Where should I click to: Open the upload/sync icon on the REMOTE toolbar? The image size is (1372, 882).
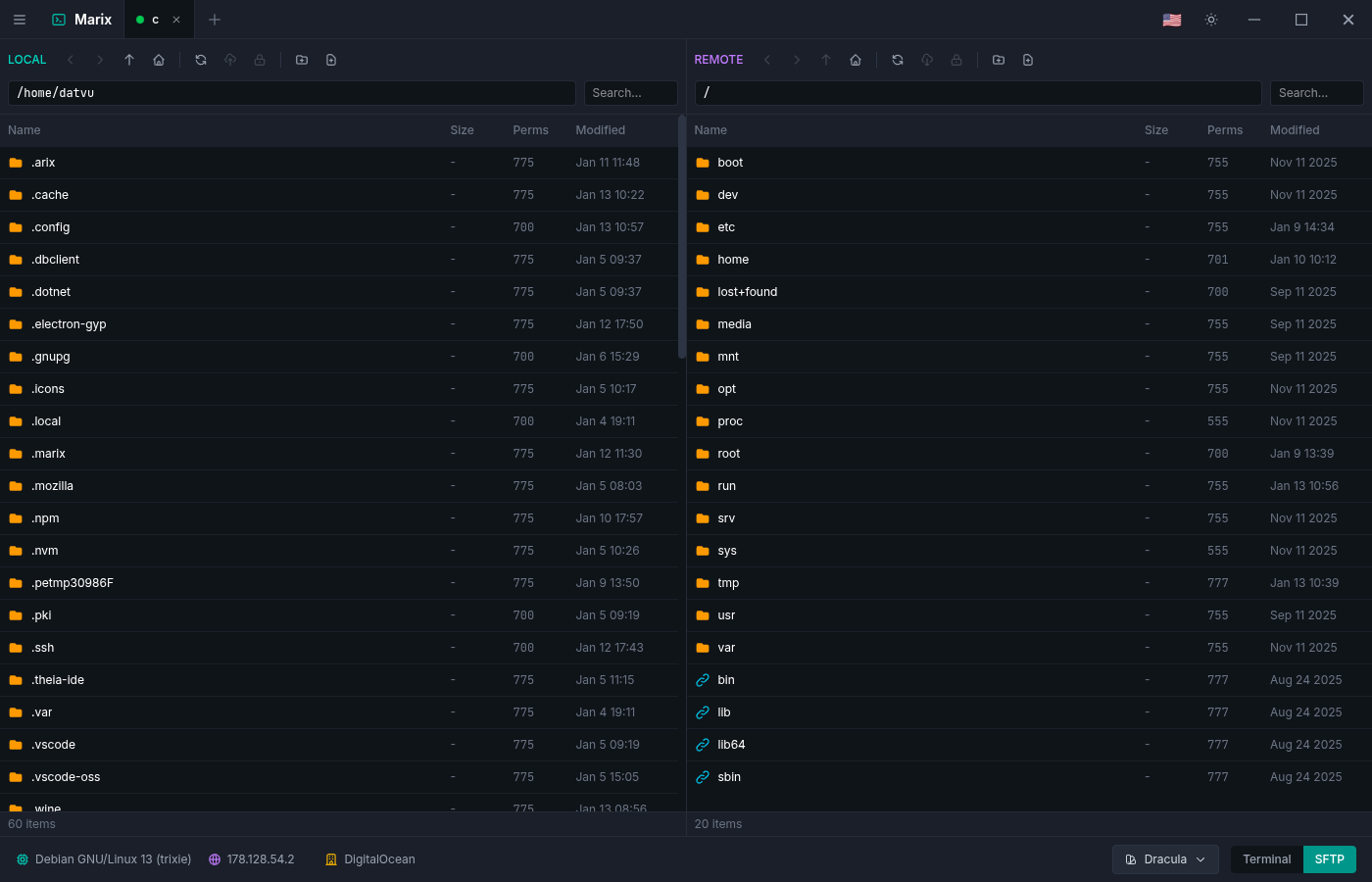pyautogui.click(x=927, y=60)
